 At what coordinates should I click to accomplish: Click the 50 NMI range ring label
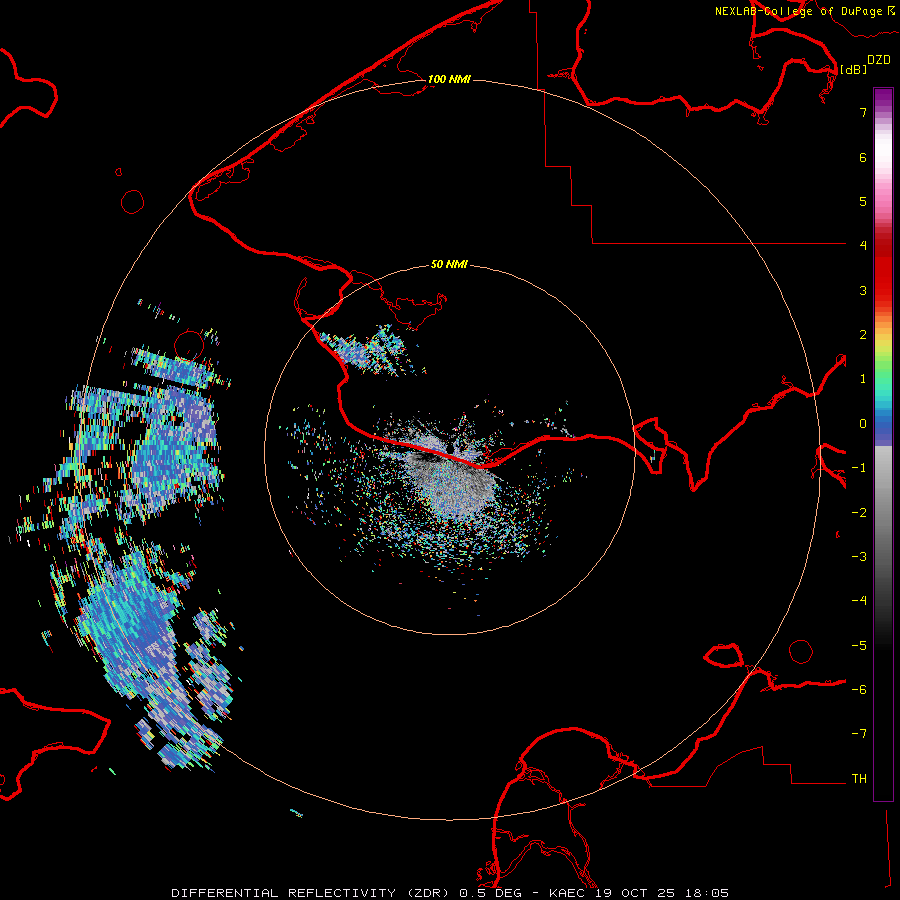[449, 264]
